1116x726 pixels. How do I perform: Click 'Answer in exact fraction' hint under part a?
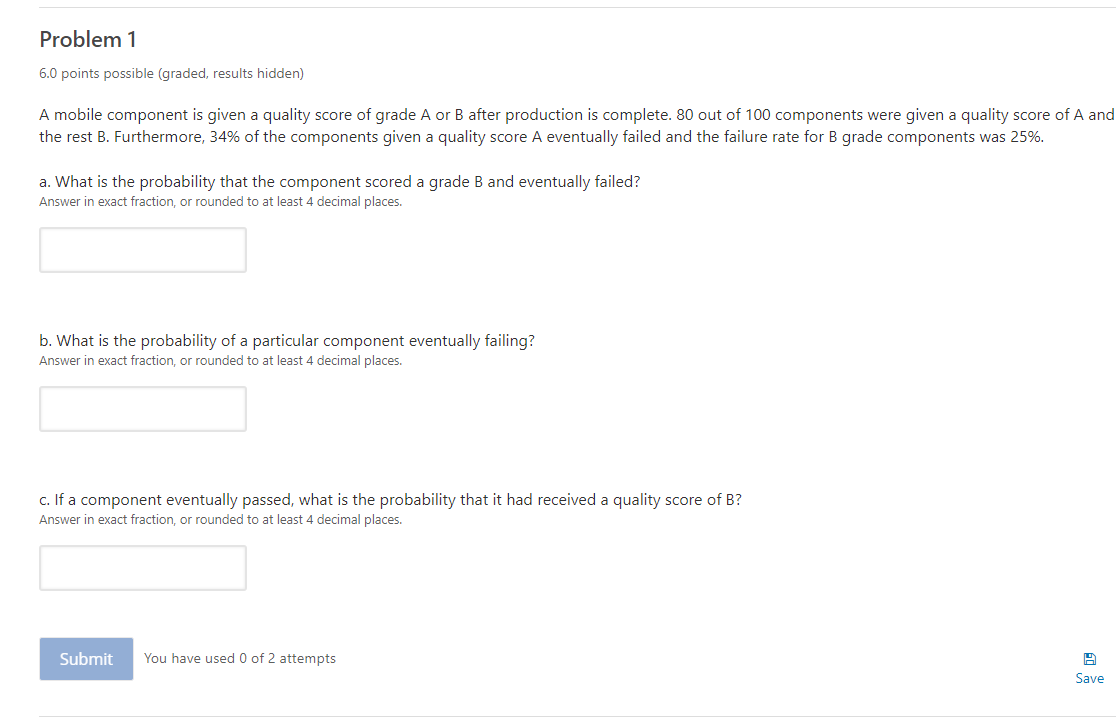(220, 201)
